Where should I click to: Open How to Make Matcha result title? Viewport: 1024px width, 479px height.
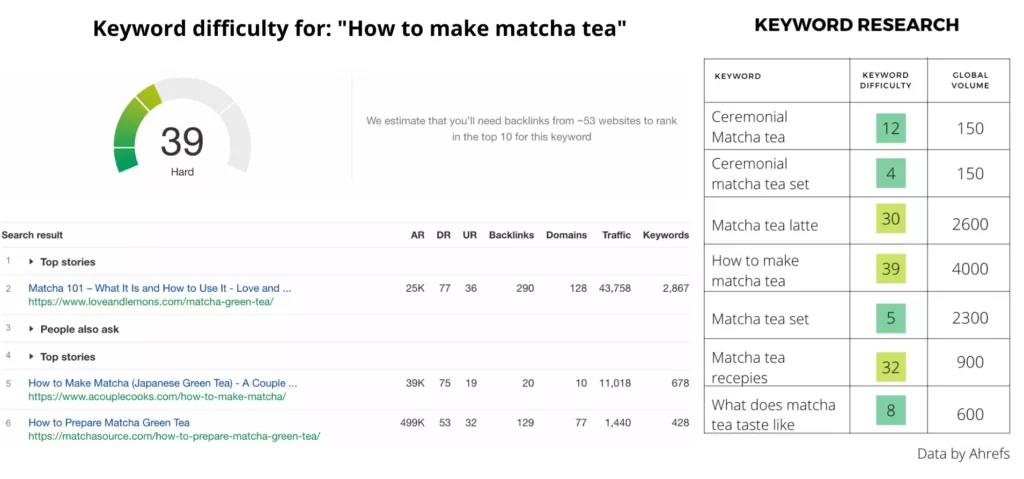[x=162, y=383]
